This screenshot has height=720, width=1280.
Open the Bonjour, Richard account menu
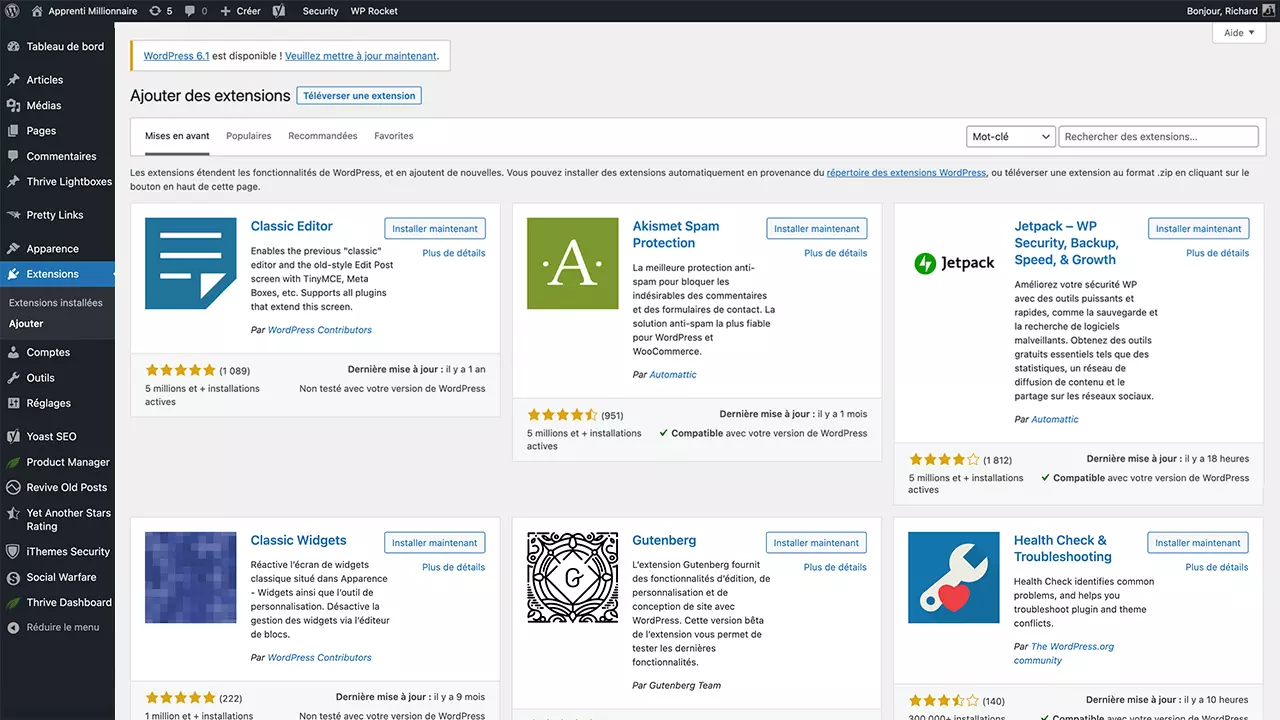[1229, 11]
